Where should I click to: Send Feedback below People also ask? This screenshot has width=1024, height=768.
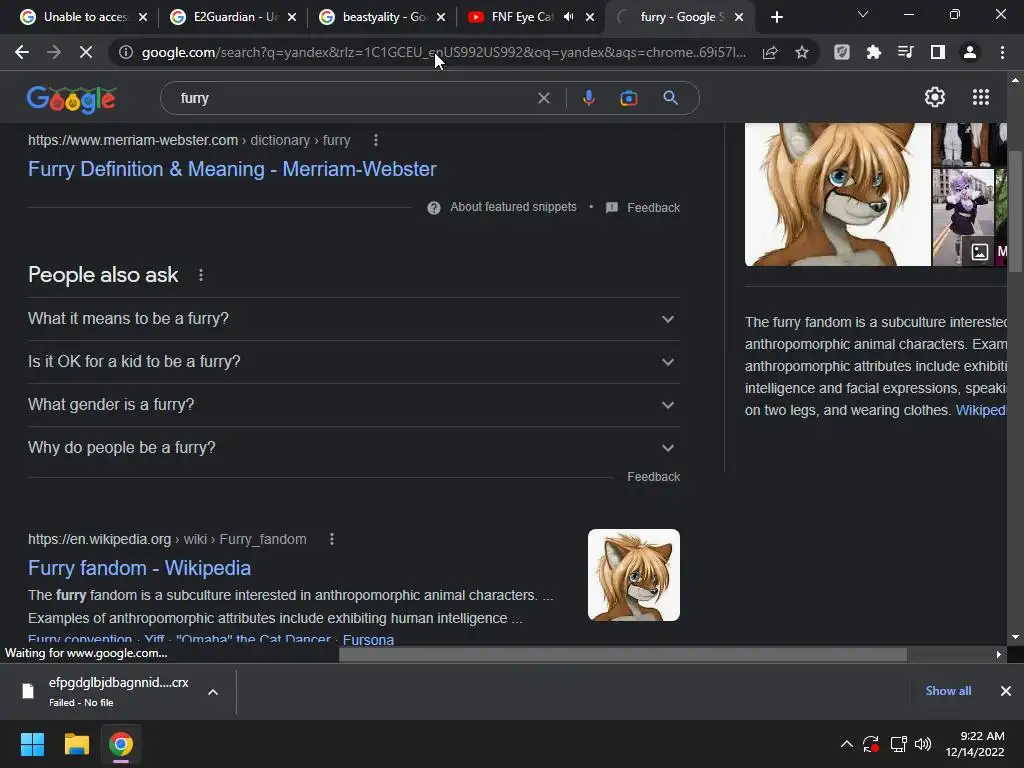pos(653,477)
